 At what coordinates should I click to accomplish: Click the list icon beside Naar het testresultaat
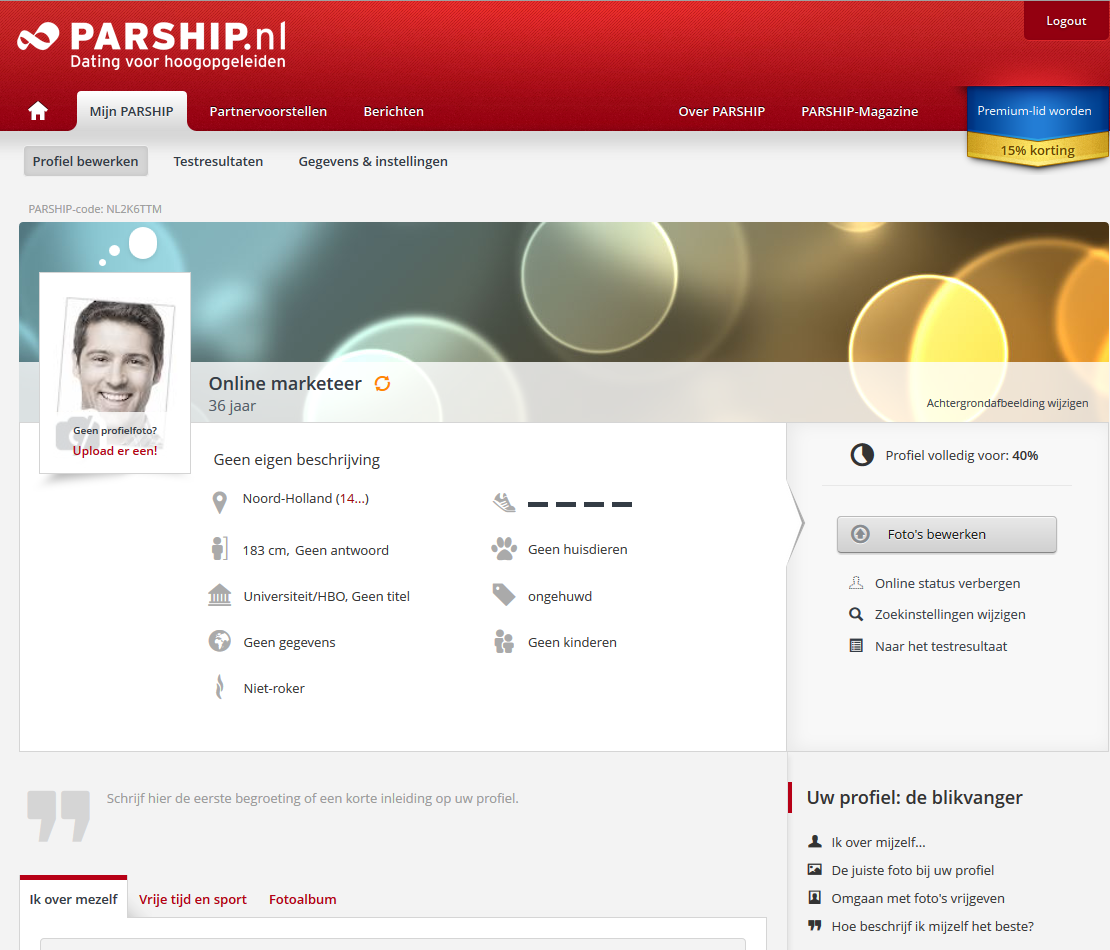[856, 646]
